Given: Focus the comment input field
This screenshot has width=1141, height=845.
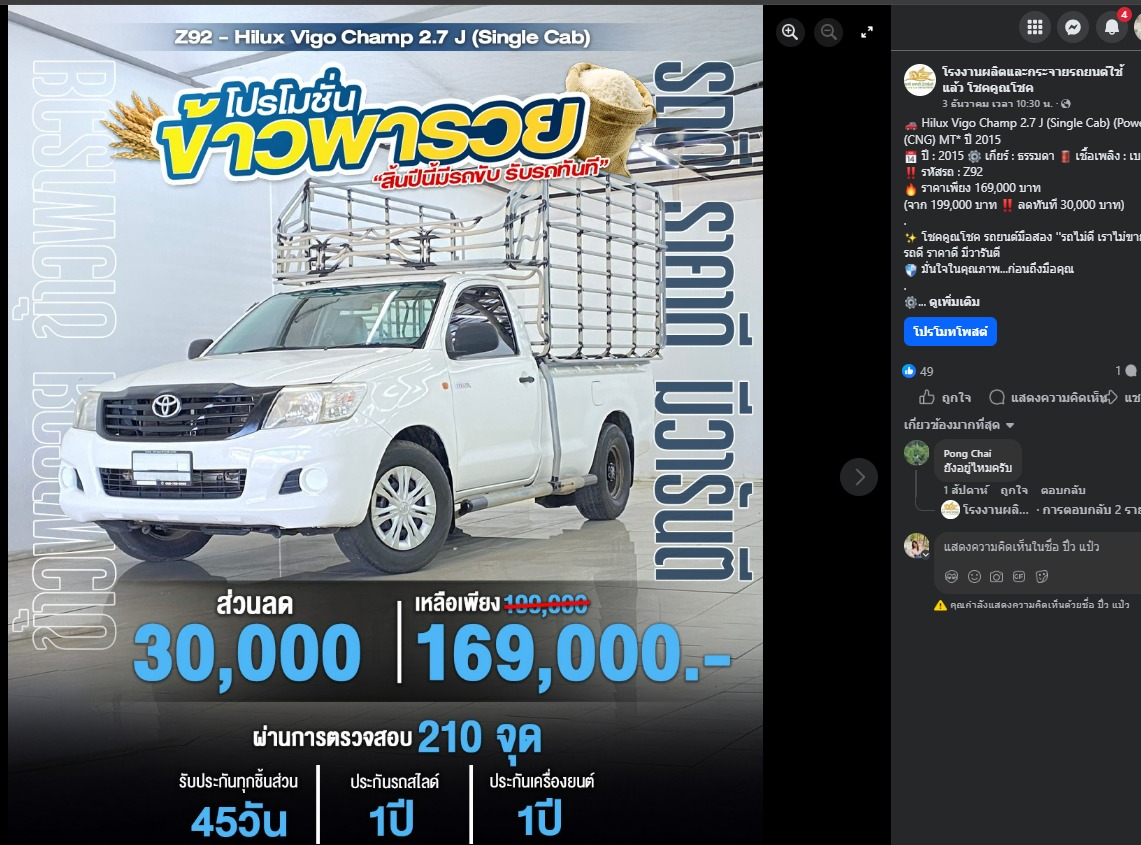Looking at the screenshot, I should coord(1039,547).
